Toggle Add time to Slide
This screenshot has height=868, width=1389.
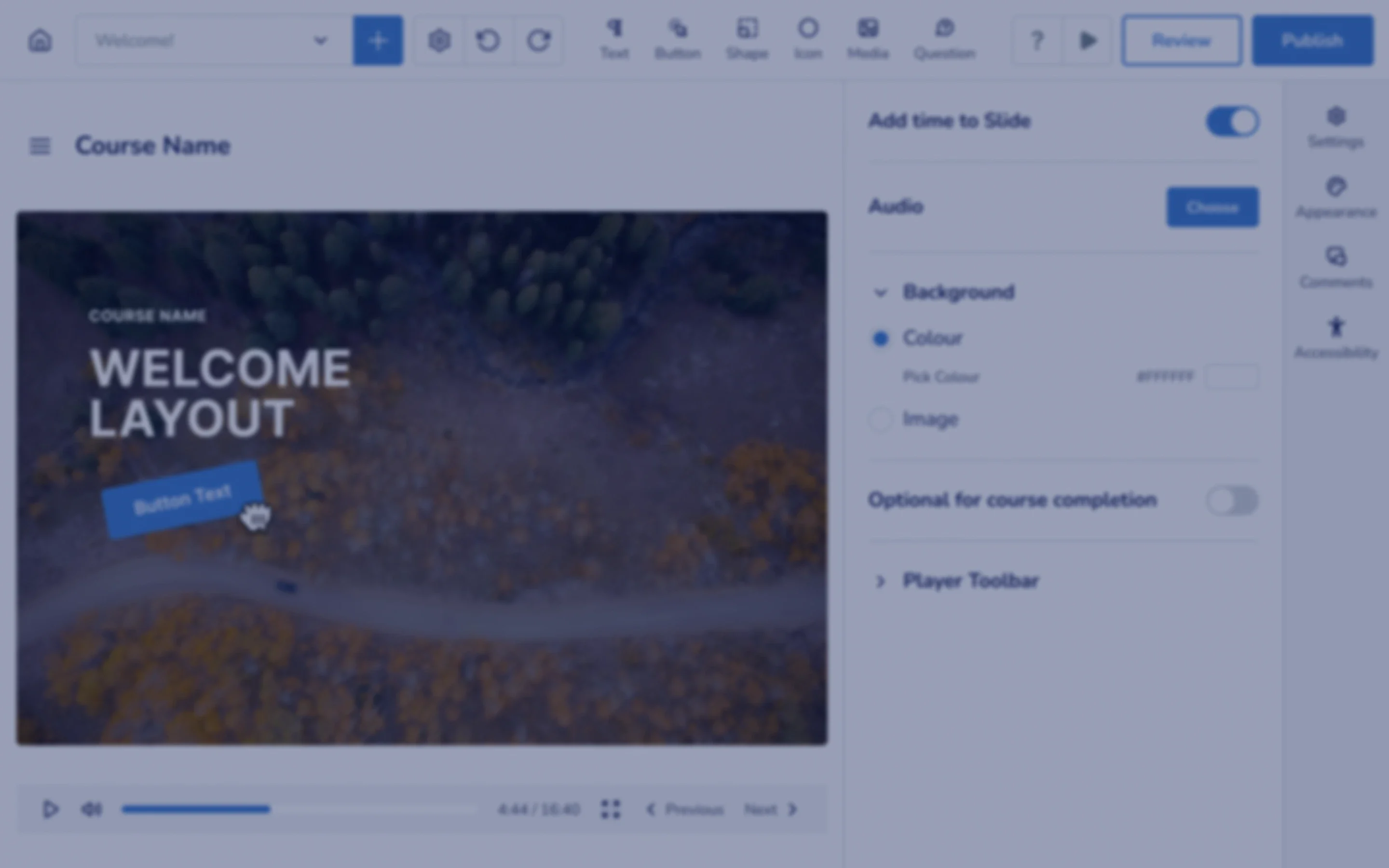[x=1232, y=121]
